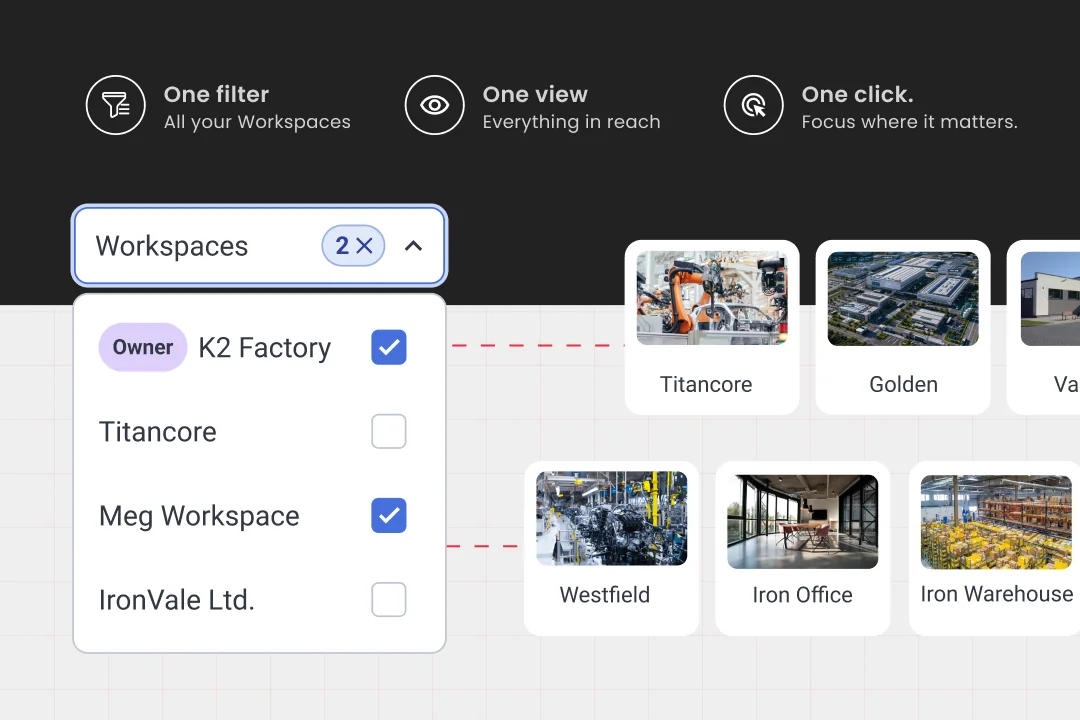Screen dimensions: 1080x720
Task: Open the Westfield factory thumbnail
Action: tap(612, 518)
